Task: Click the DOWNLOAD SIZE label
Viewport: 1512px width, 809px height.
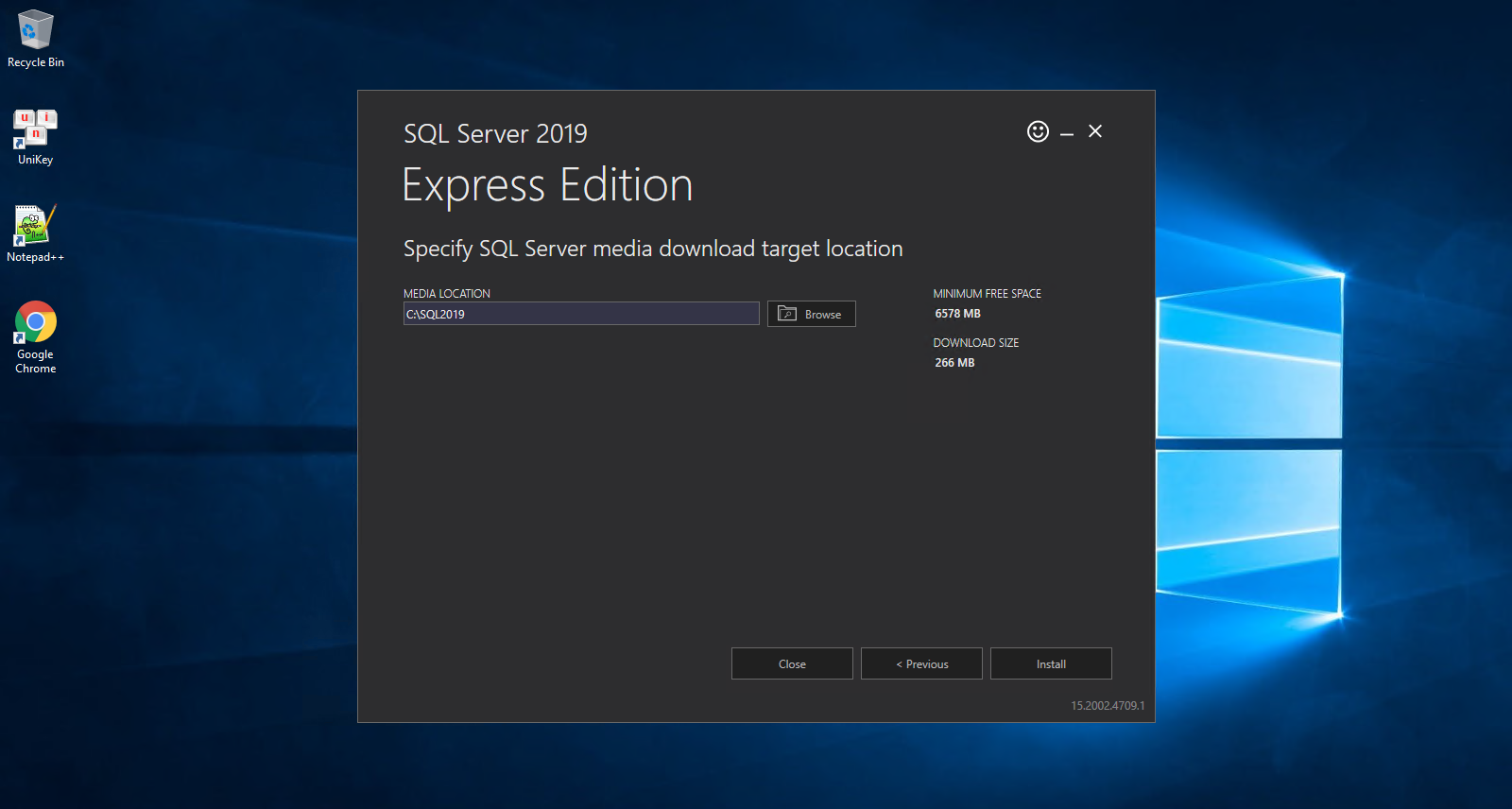Action: click(x=975, y=343)
